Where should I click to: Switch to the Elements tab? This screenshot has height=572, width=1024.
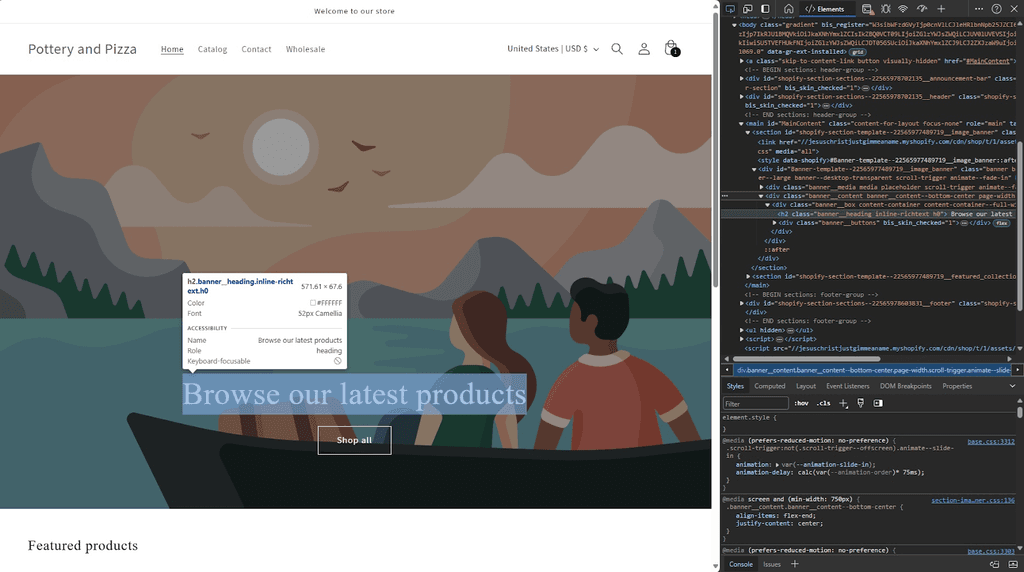[x=825, y=9]
